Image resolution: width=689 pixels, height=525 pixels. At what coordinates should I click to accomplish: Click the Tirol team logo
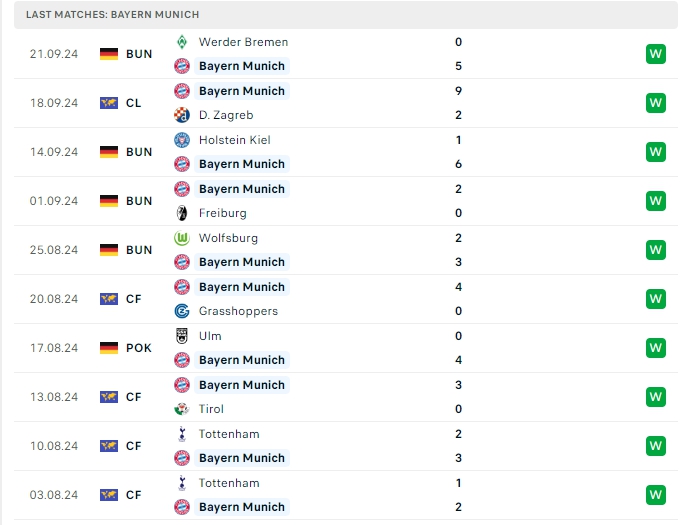tap(182, 409)
